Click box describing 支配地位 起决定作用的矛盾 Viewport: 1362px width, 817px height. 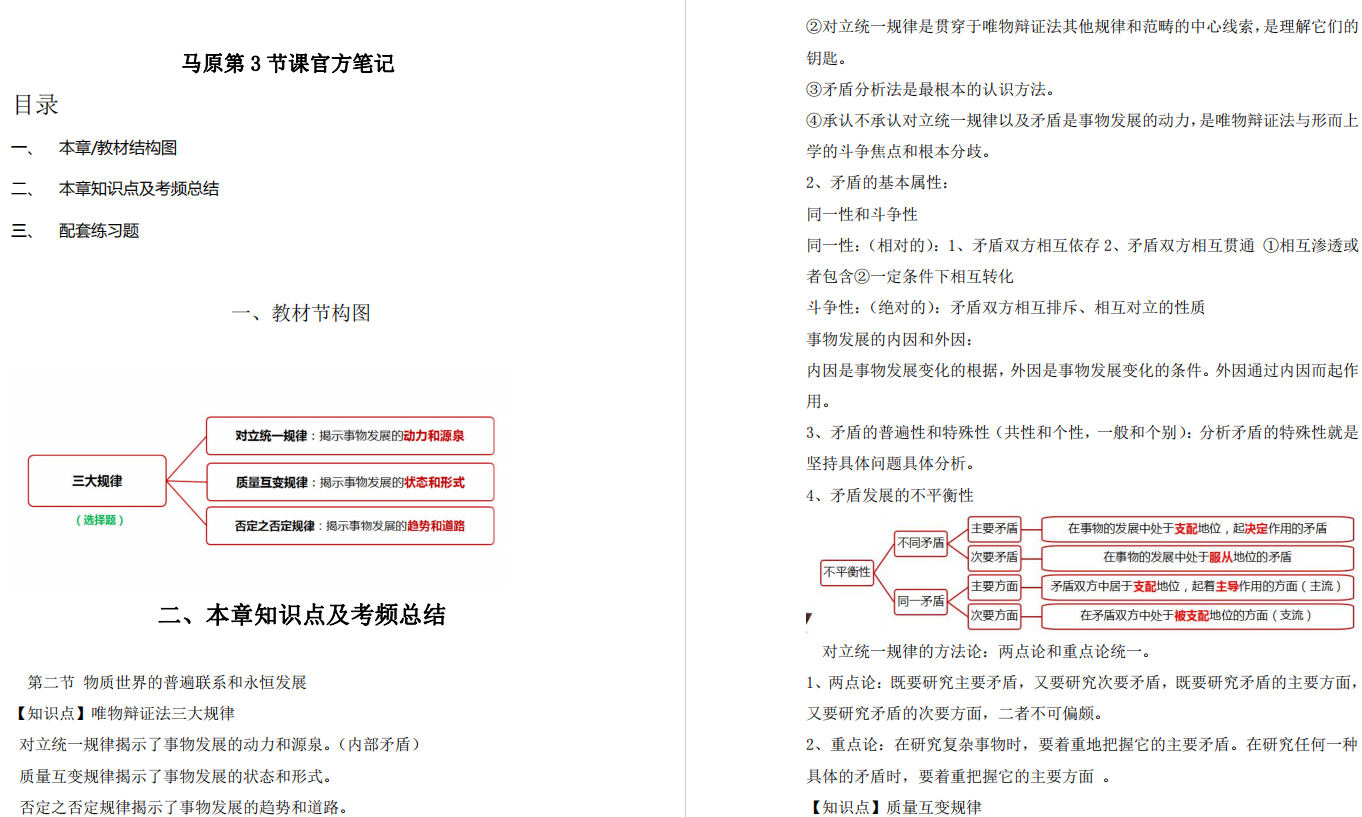click(1197, 528)
